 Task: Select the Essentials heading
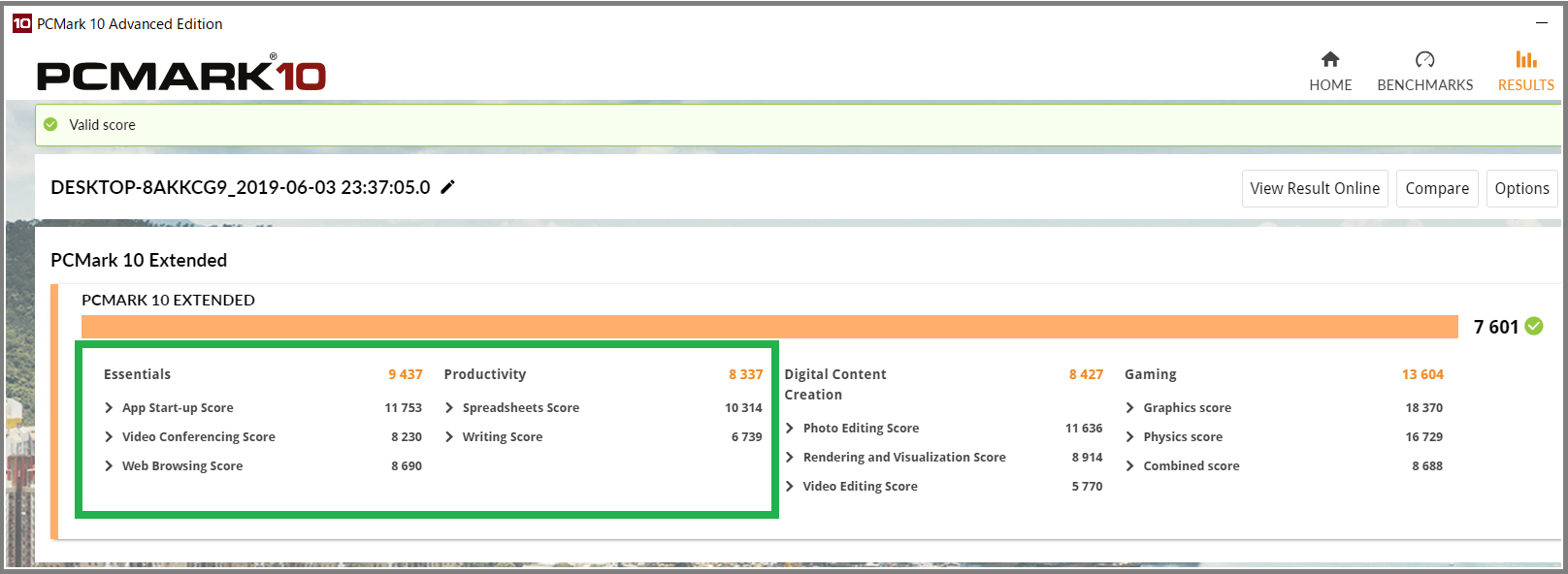pyautogui.click(x=137, y=374)
